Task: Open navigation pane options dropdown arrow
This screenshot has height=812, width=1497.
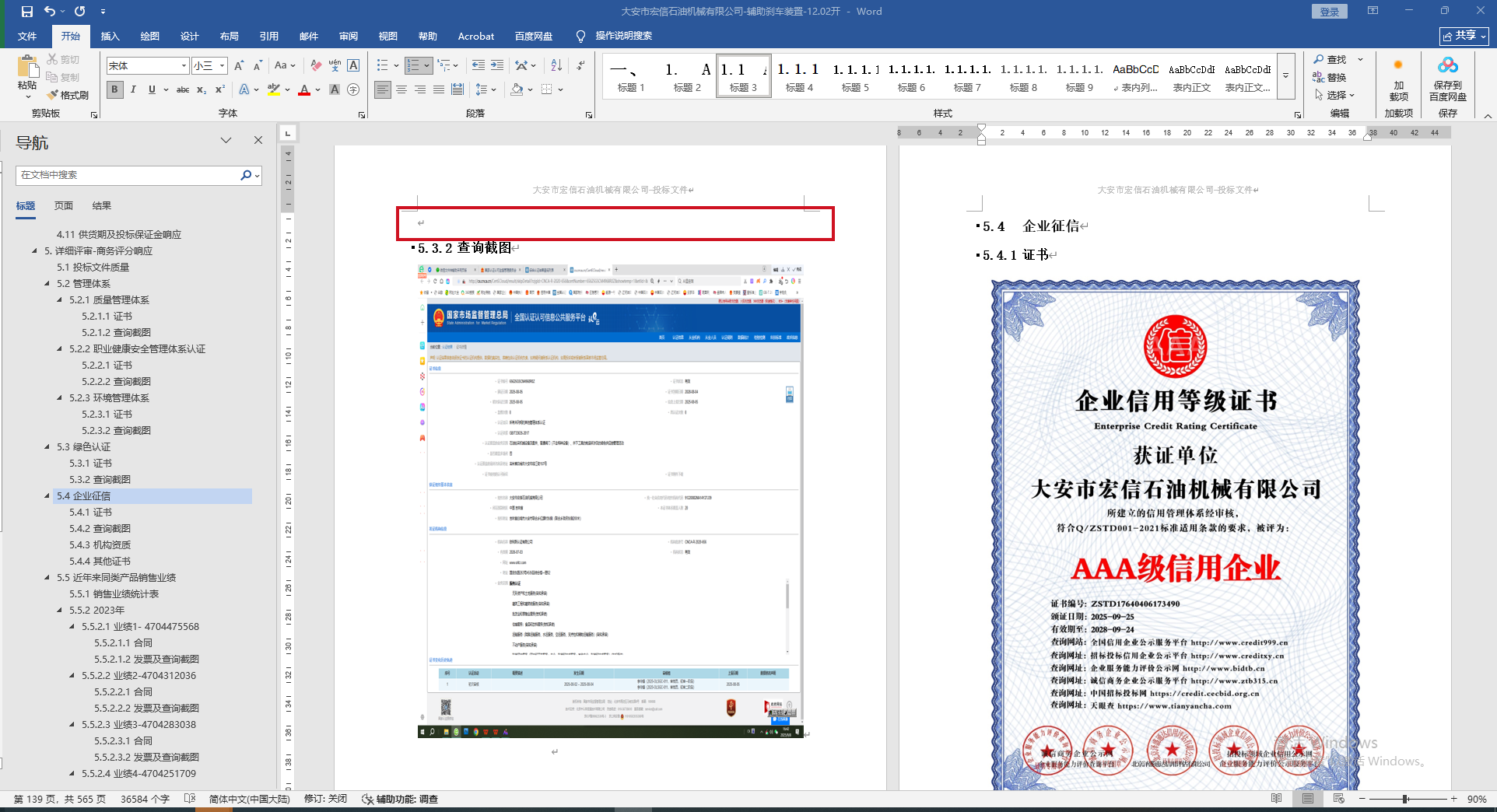Action: [226, 141]
